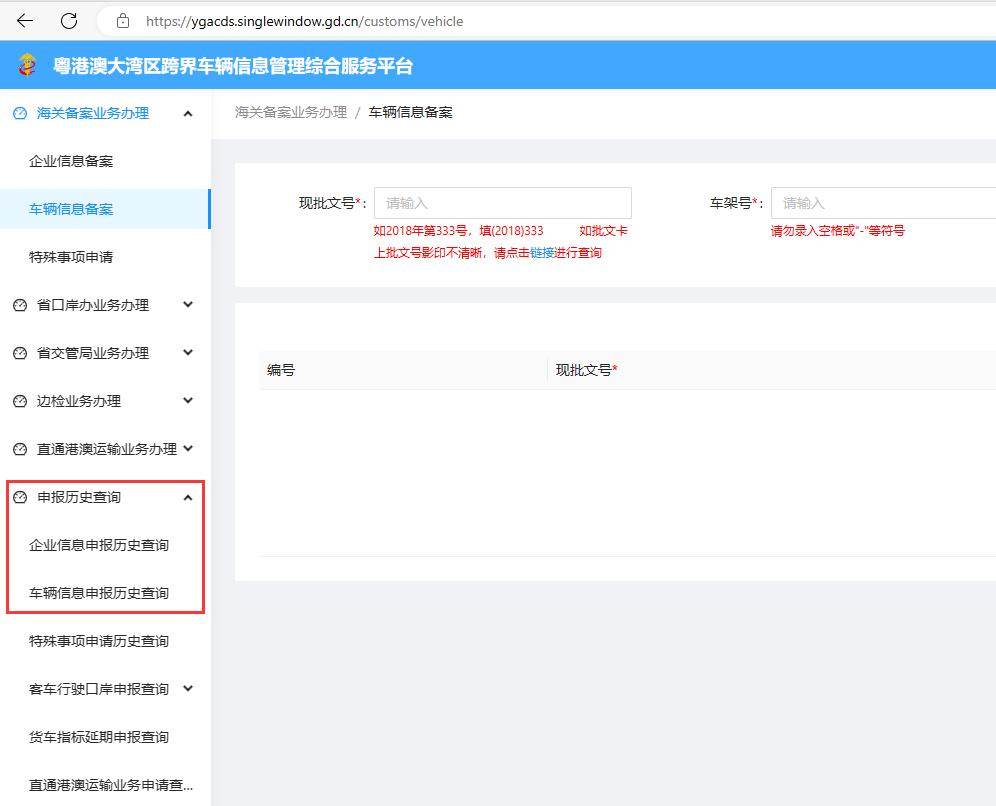Click 海关备案业务办理 in the breadcrumb
This screenshot has height=806, width=996.
290,112
